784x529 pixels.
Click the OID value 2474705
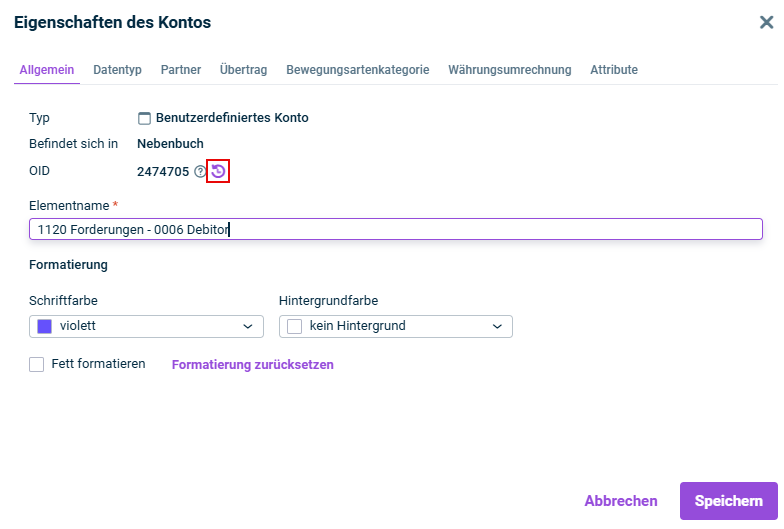[163, 172]
